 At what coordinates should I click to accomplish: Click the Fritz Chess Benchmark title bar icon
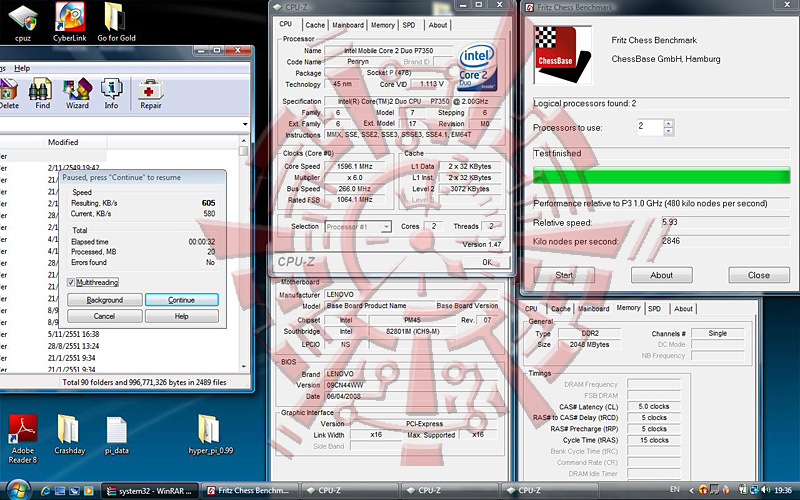(529, 7)
